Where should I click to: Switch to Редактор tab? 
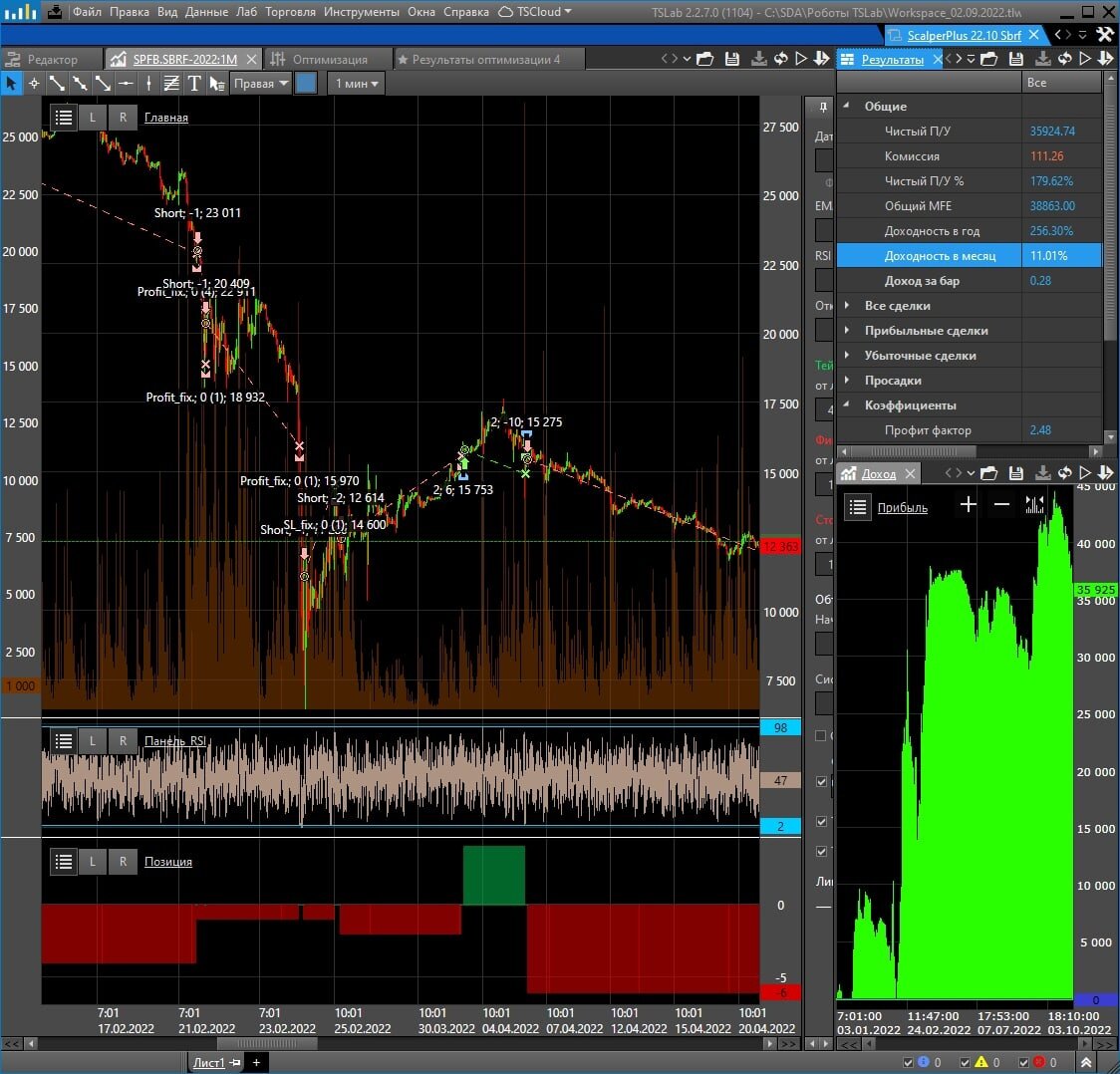52,59
